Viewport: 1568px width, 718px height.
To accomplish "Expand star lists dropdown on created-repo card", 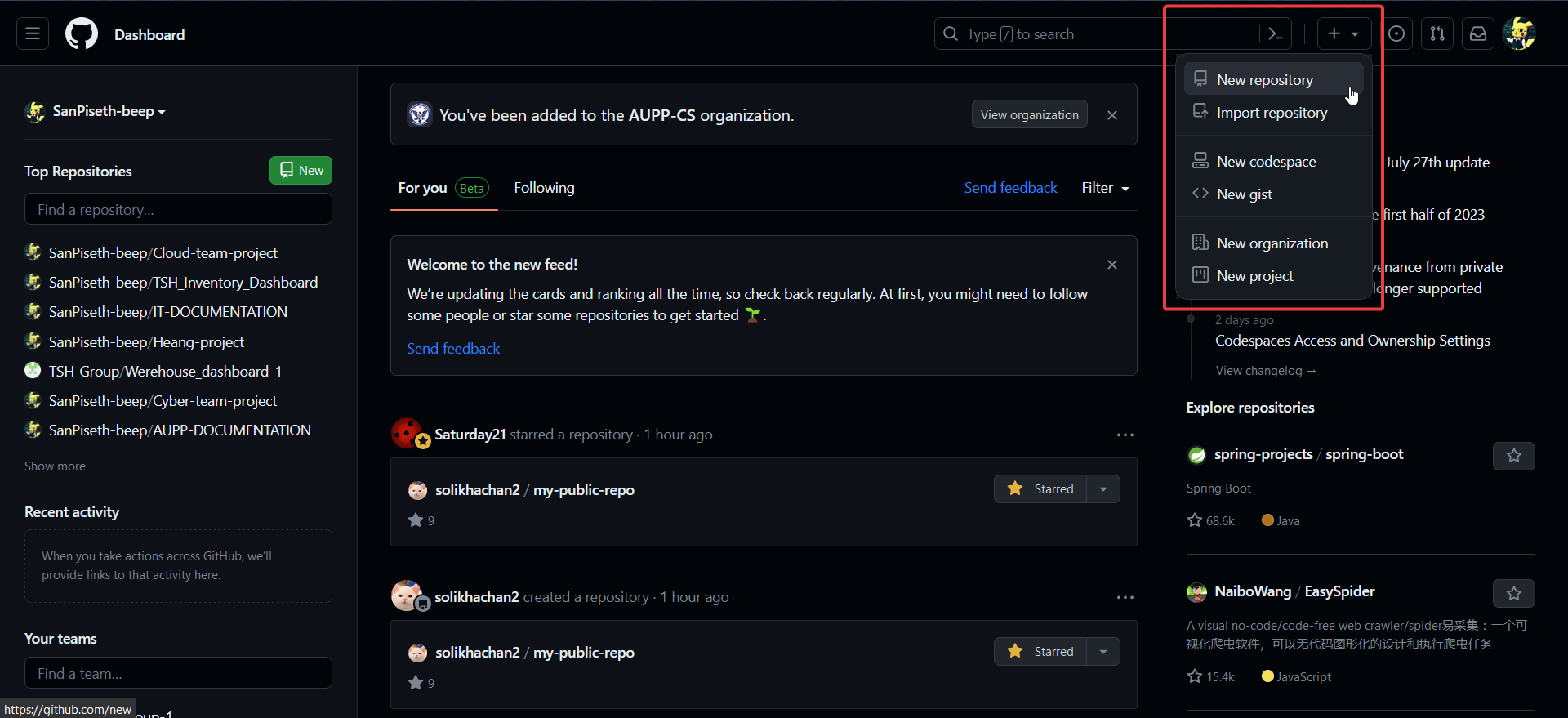I will (x=1103, y=651).
